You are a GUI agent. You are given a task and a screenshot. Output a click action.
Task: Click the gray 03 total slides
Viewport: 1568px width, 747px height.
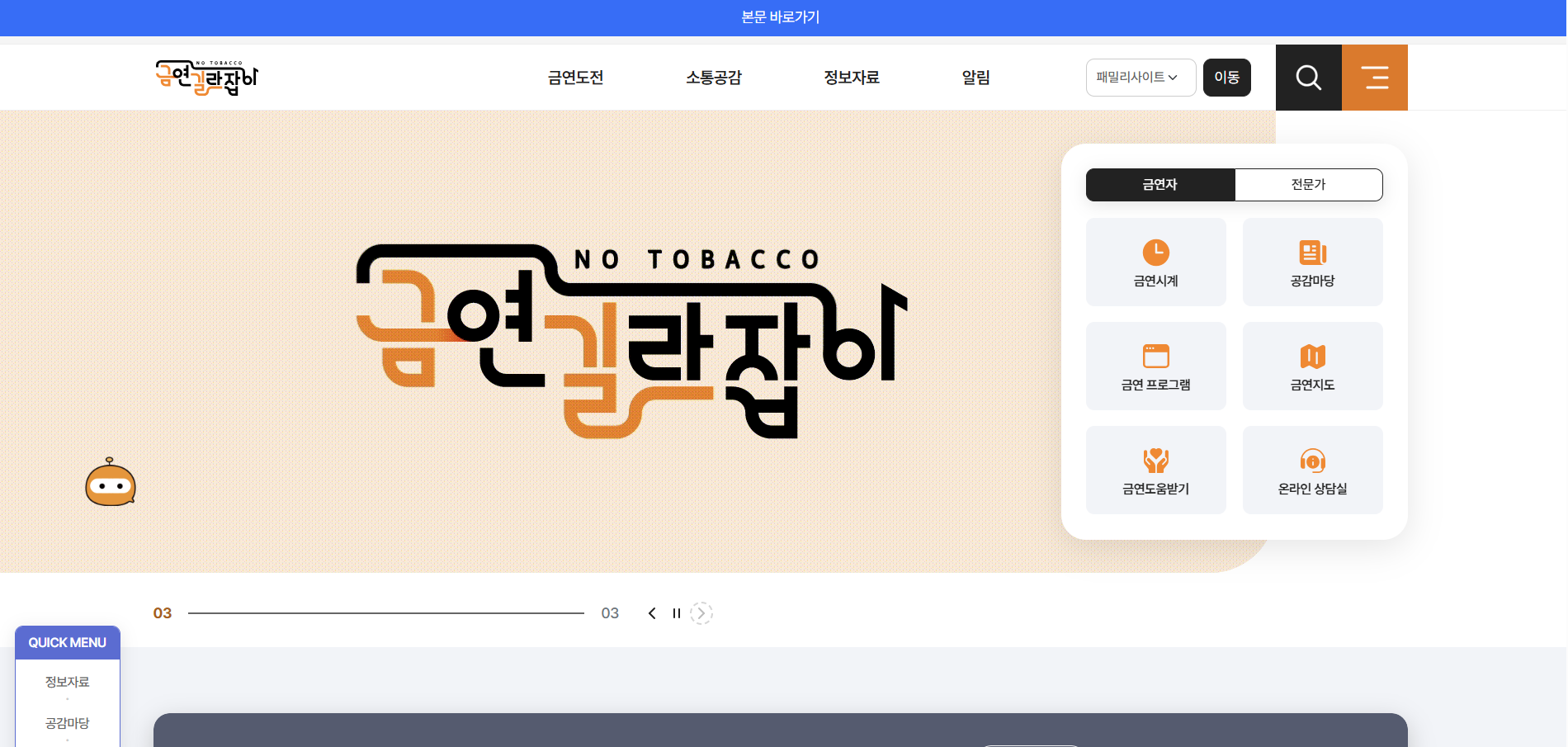(x=610, y=613)
